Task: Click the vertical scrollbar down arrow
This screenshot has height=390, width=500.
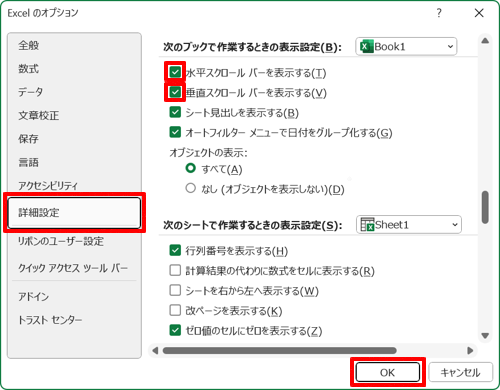Action: click(485, 335)
